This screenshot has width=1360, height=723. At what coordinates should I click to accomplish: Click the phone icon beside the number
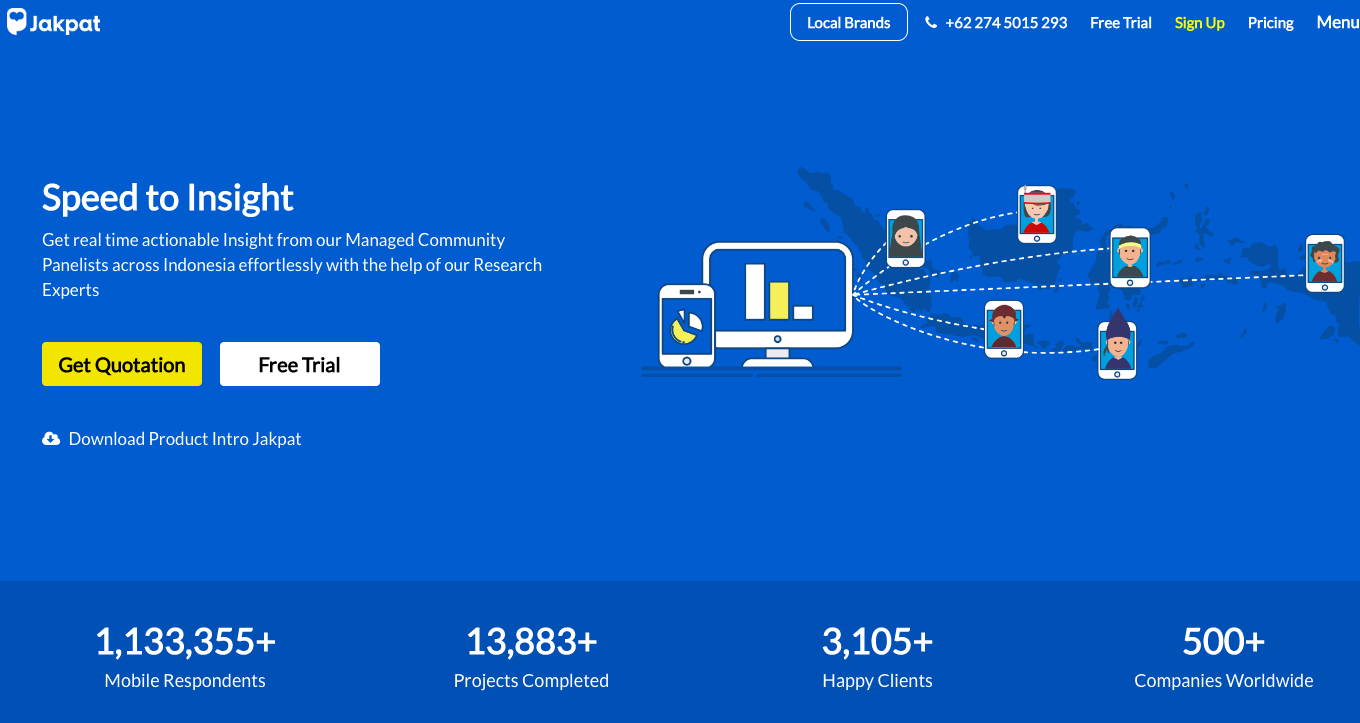pyautogui.click(x=931, y=23)
